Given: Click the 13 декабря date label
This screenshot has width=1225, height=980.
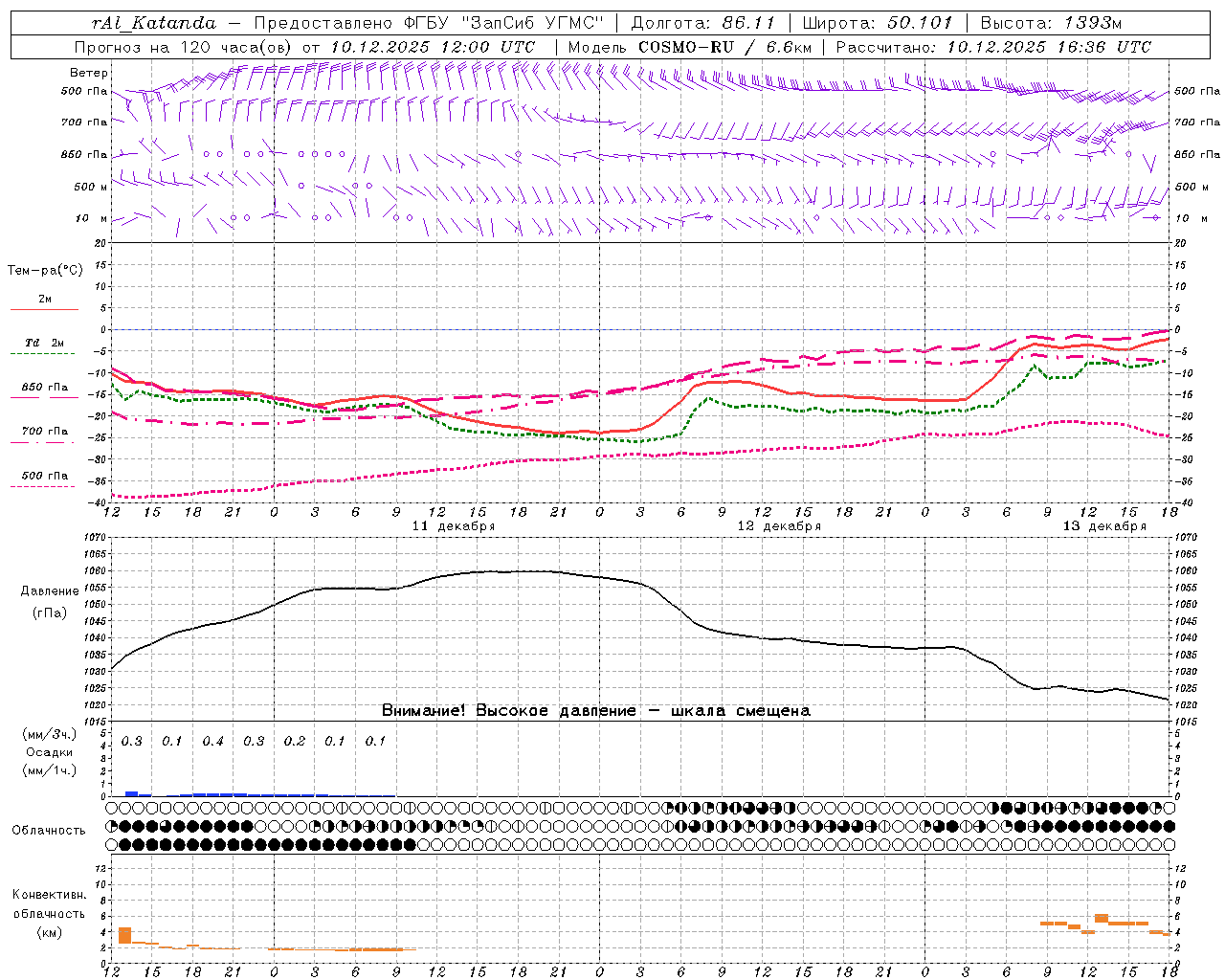Looking at the screenshot, I should pyautogui.click(x=1103, y=526).
